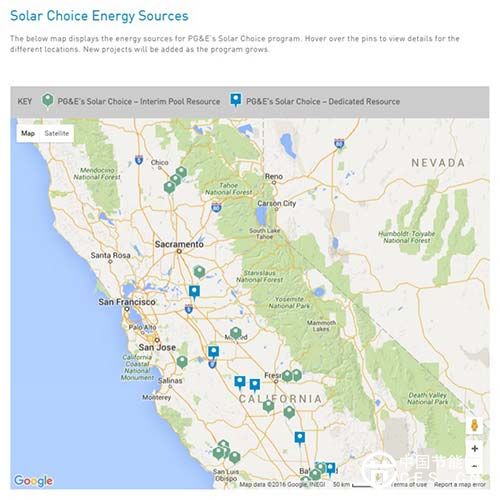This screenshot has width=500, height=500.
Task: Zoom in with the plus button
Action: [475, 449]
